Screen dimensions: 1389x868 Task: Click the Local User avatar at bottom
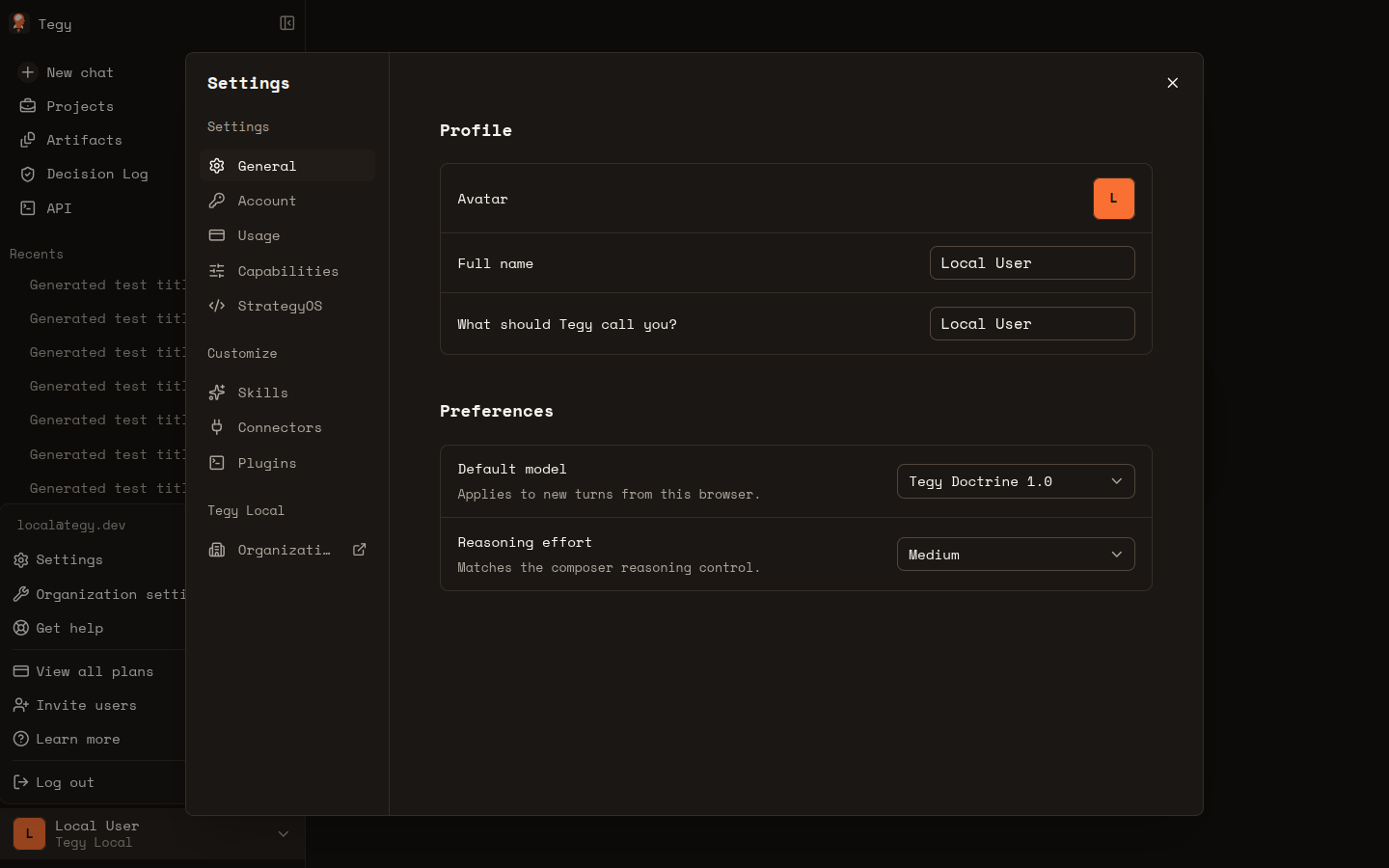29,833
